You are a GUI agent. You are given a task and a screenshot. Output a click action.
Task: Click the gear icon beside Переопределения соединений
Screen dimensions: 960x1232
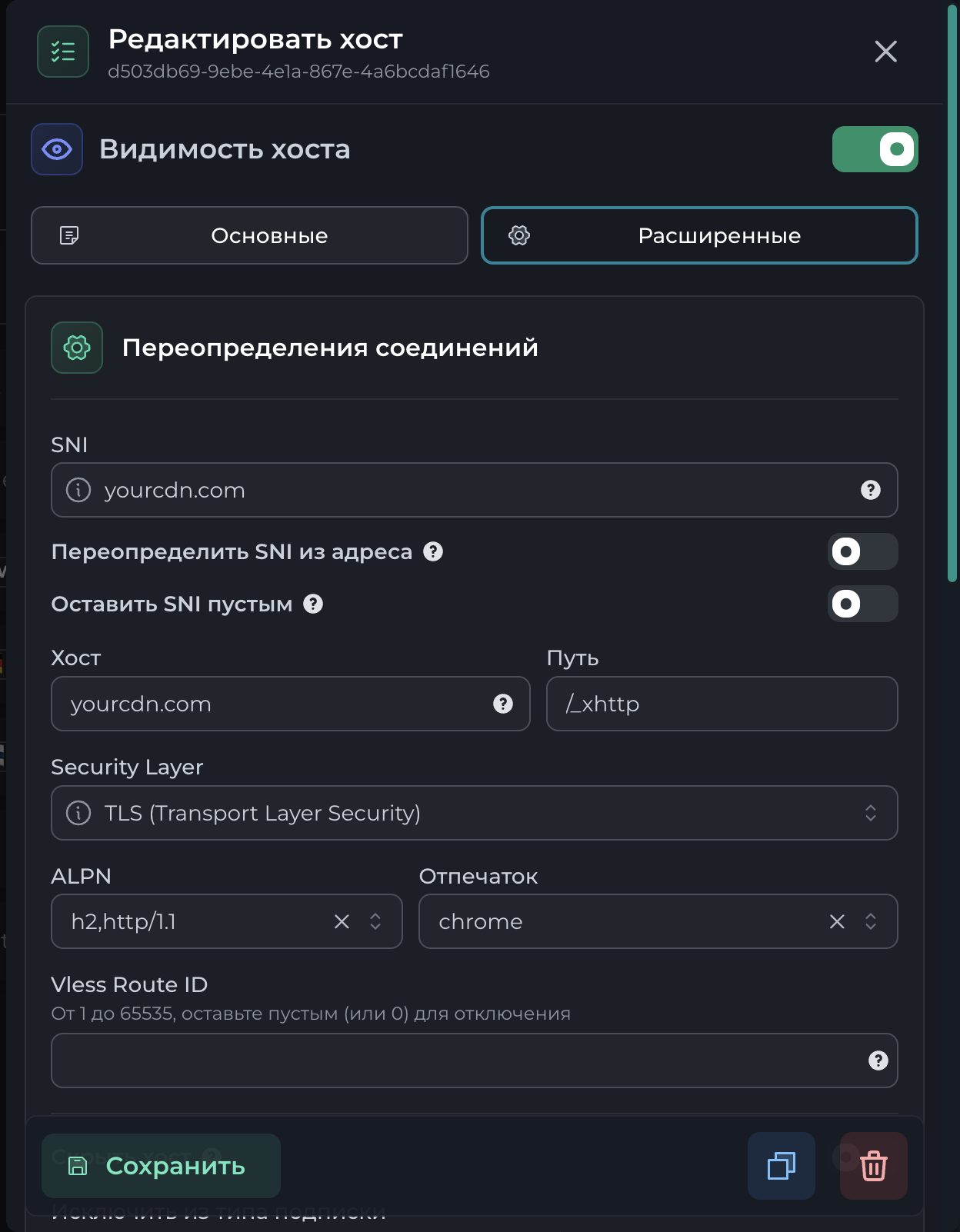point(77,348)
